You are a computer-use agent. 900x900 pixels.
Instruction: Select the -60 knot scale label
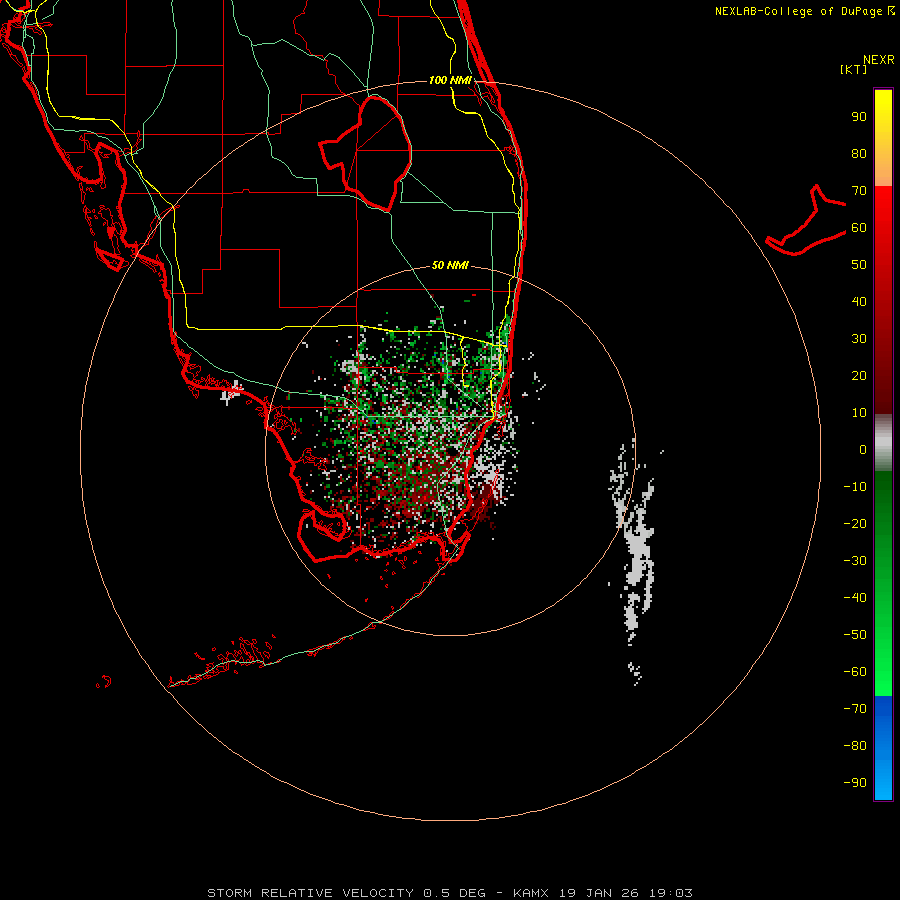point(855,672)
